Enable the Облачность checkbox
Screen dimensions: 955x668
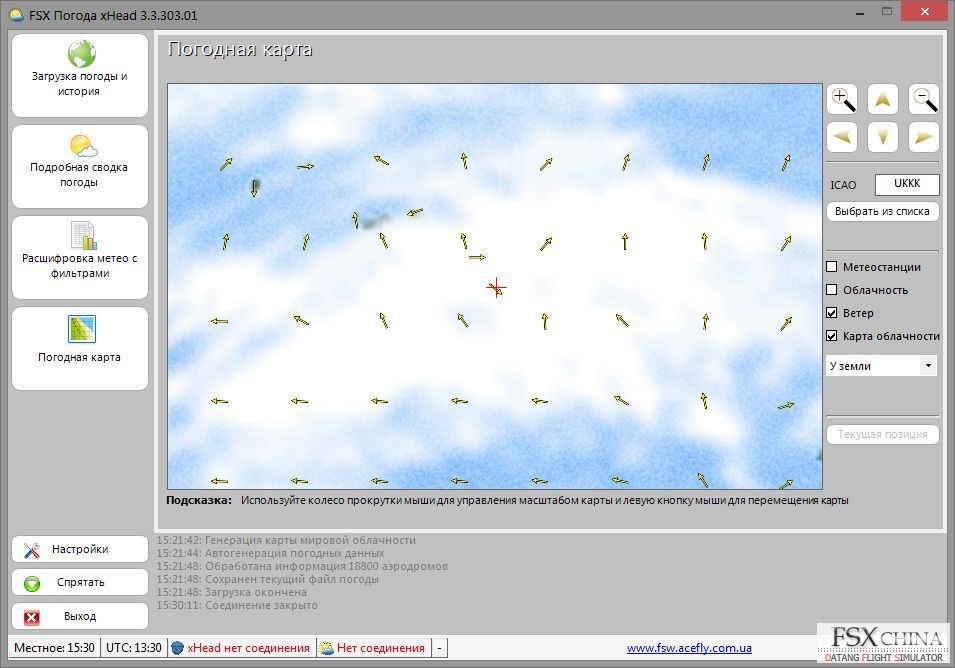pyautogui.click(x=831, y=290)
